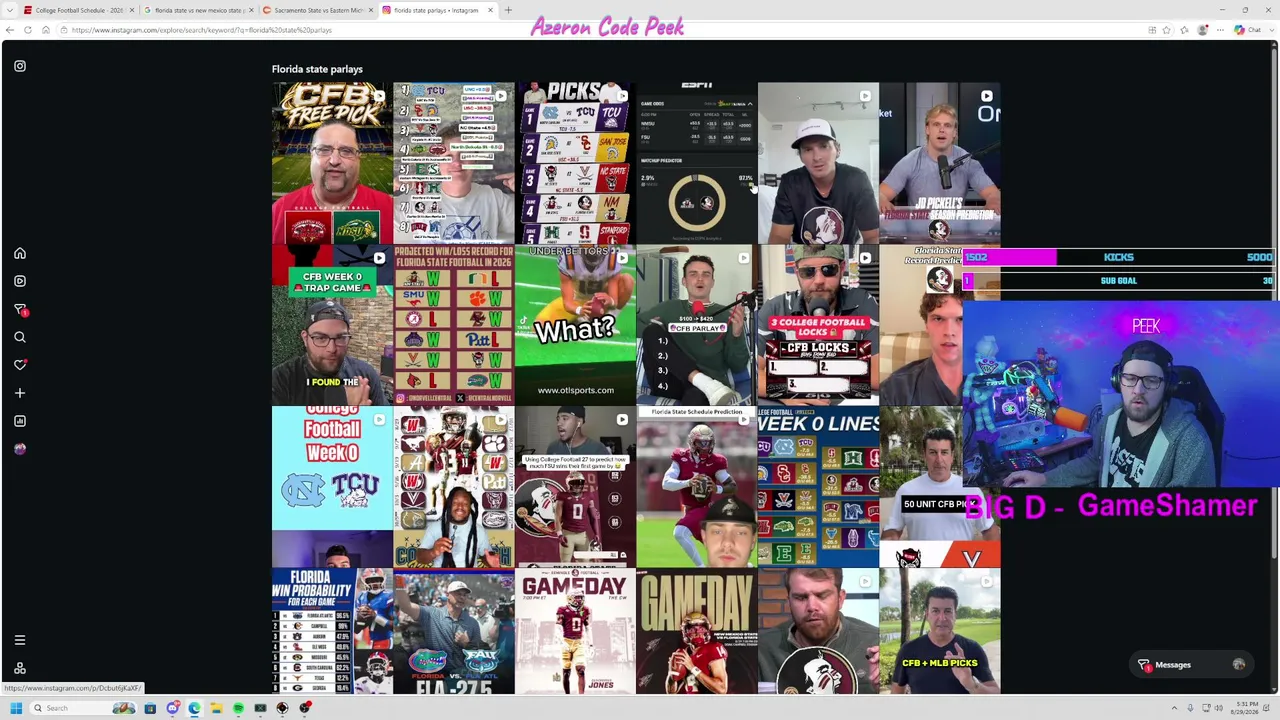Image resolution: width=1280 pixels, height=720 pixels.
Task: Open Microsoft Store from the taskbar
Action: [150, 708]
